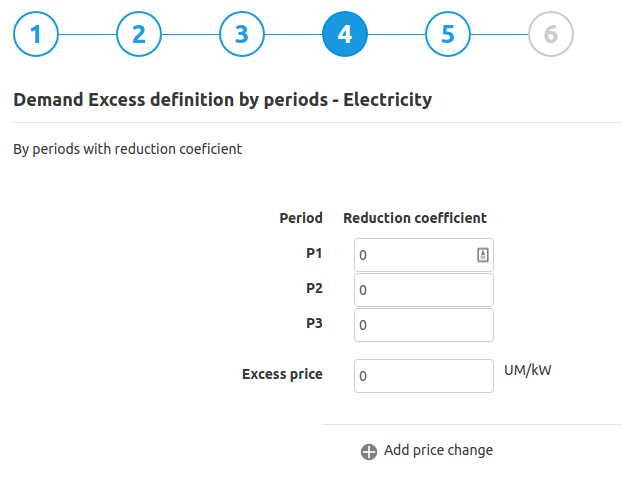
Task: Jump to step 2 circle
Action: click(139, 34)
